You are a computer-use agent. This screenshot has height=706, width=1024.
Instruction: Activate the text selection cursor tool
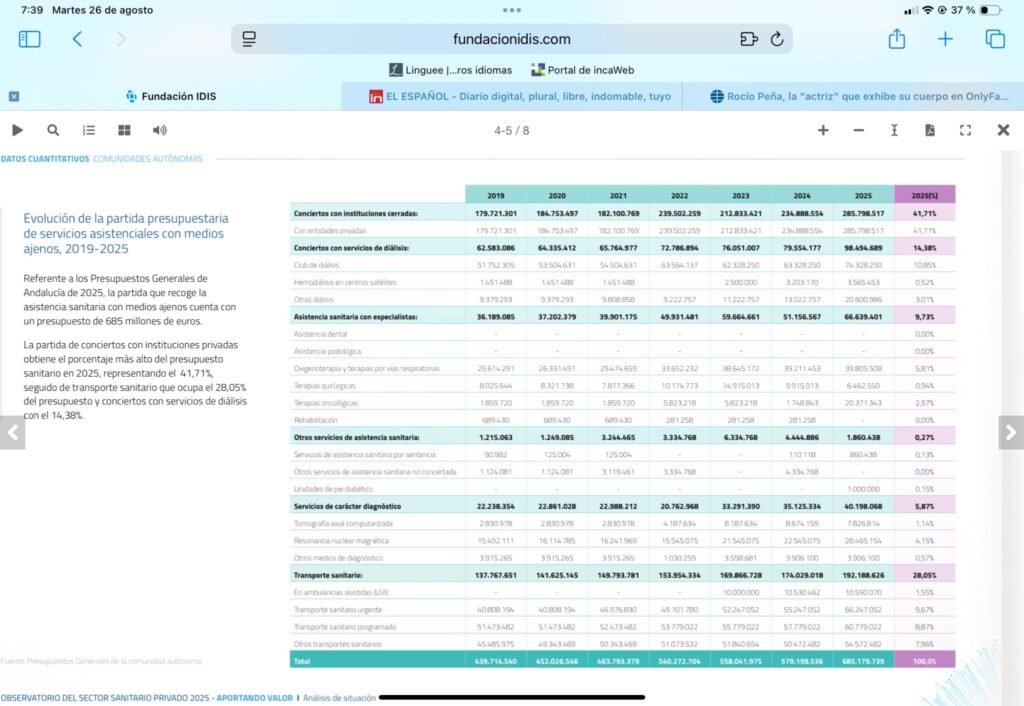click(894, 130)
